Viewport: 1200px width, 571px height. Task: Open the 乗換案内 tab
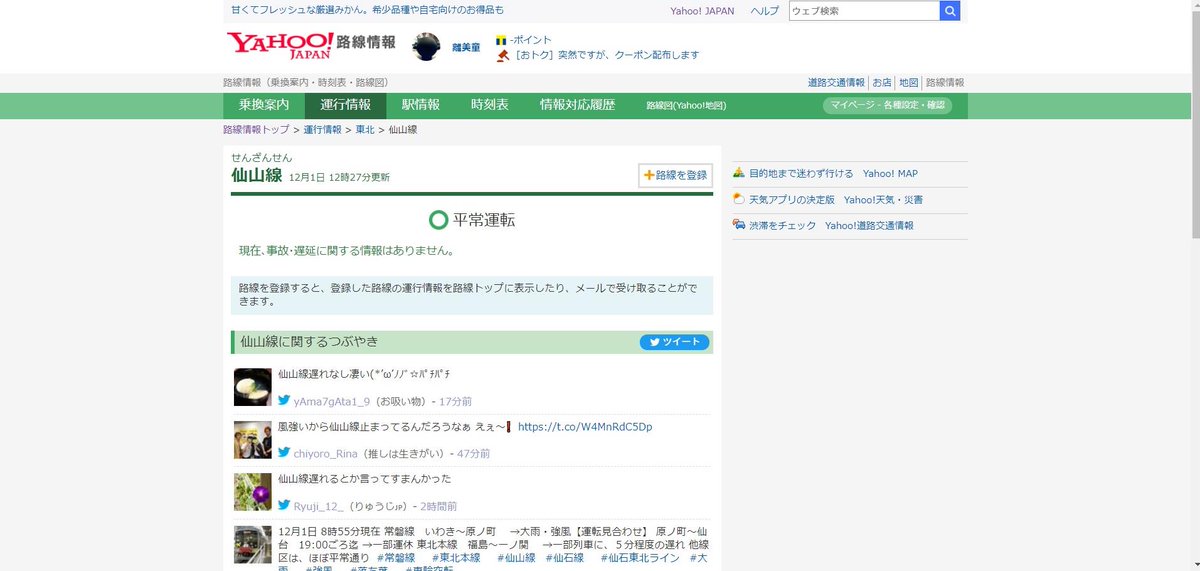pos(264,105)
